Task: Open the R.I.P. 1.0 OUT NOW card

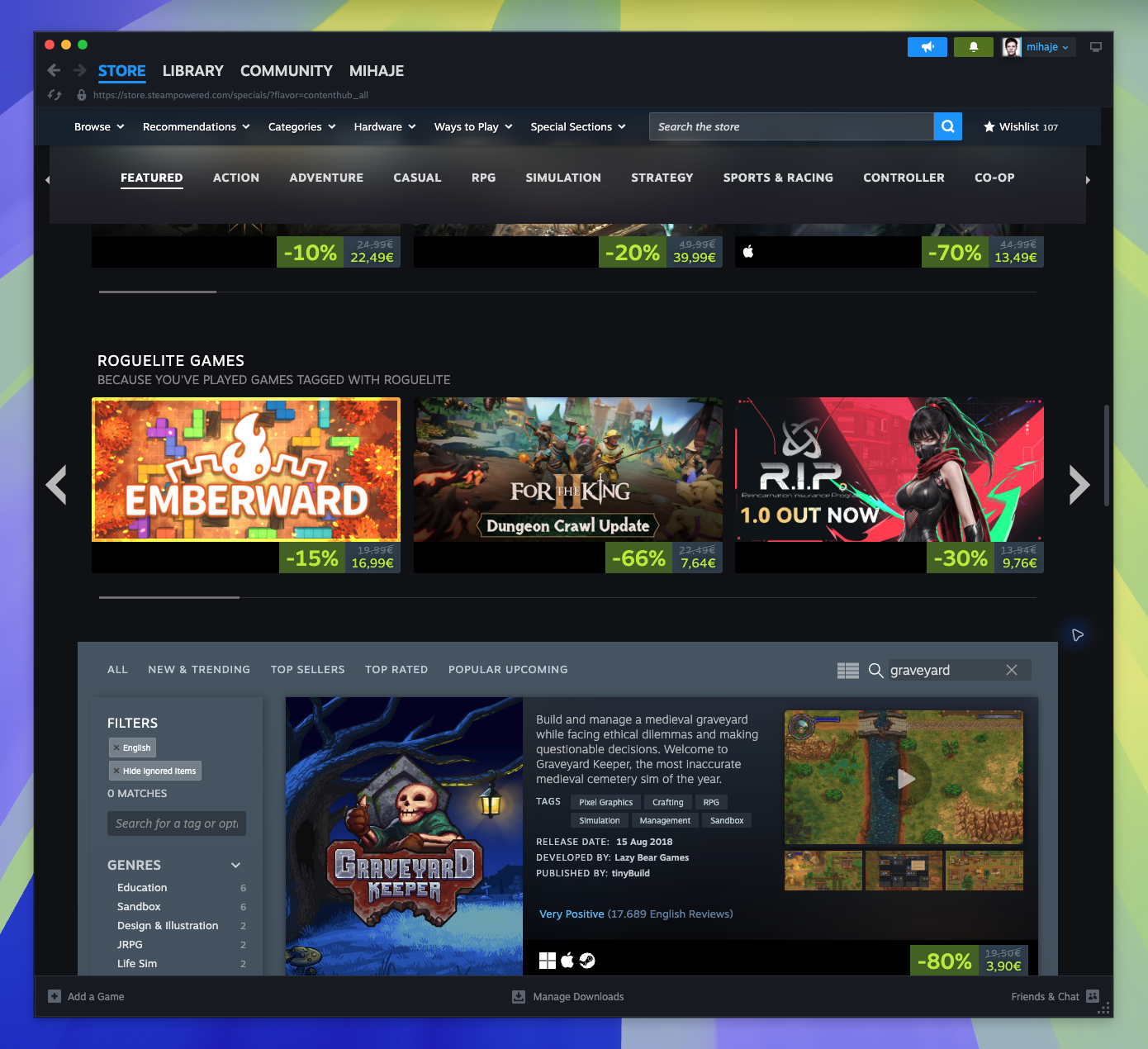Action: point(889,485)
